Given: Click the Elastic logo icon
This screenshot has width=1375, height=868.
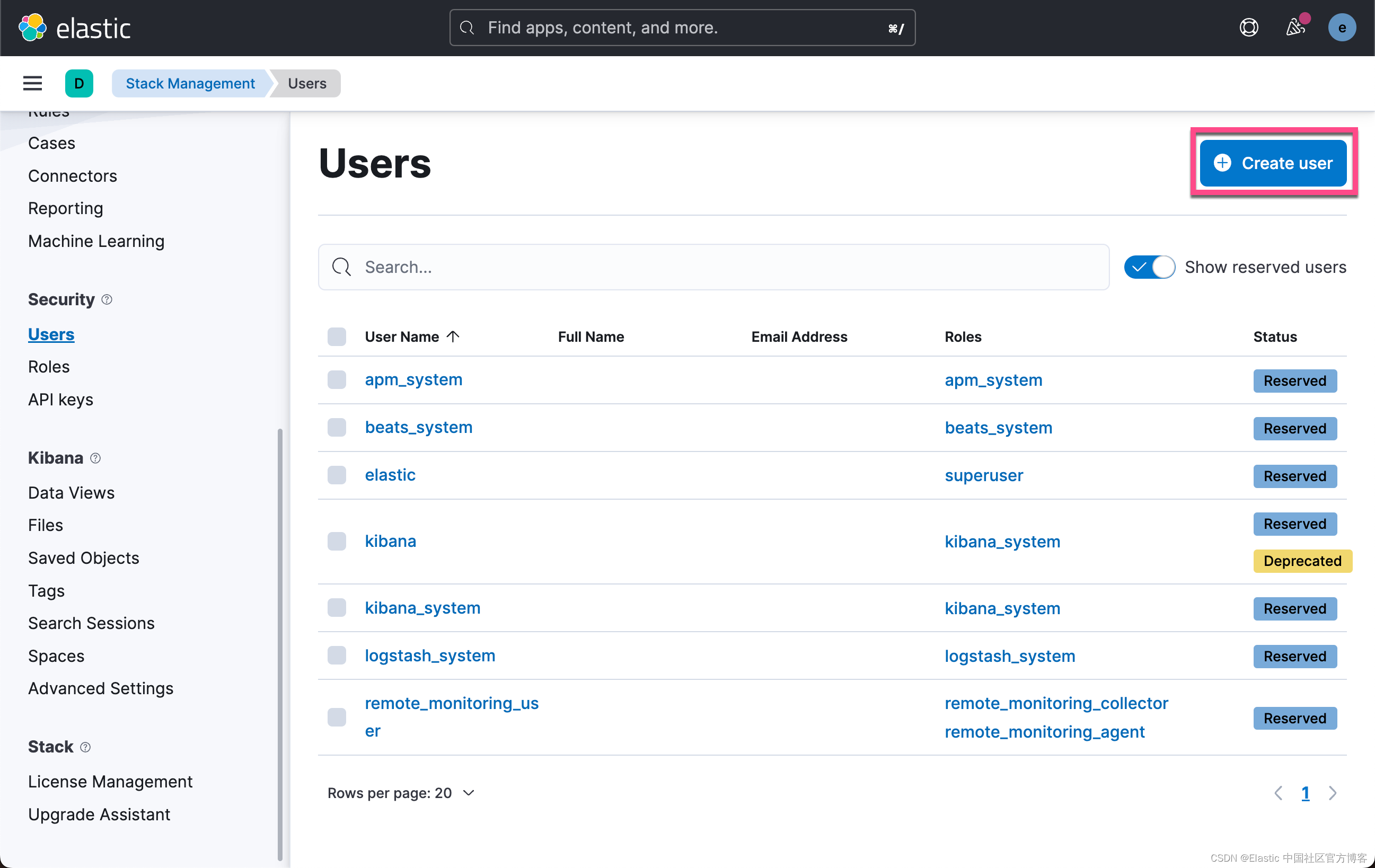Looking at the screenshot, I should [x=32, y=28].
